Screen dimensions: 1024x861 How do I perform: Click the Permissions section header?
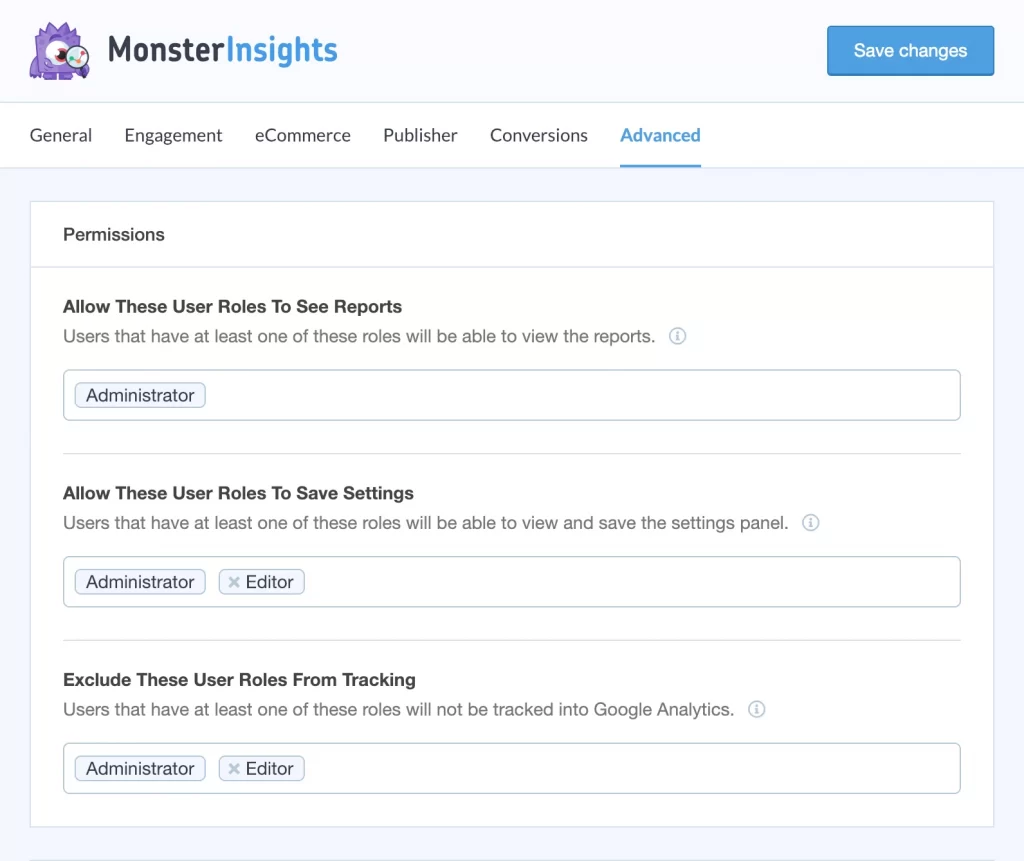(113, 234)
